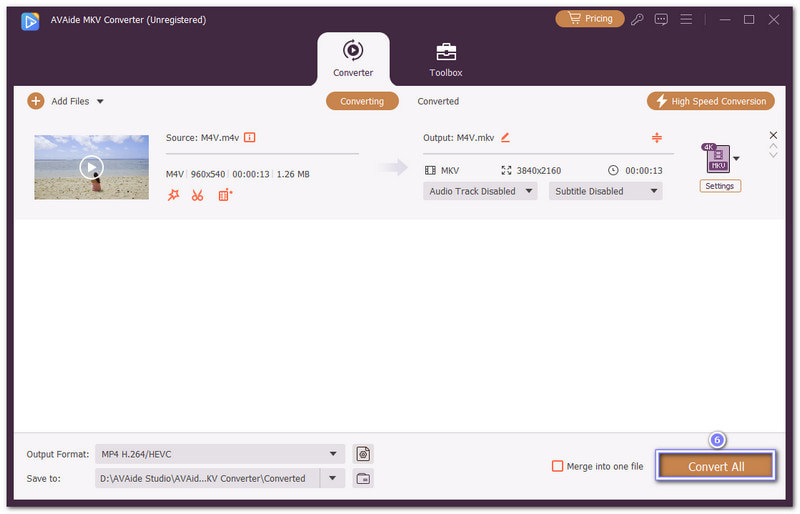Open the output format settings gear icon
The width and height of the screenshot is (800, 514).
pos(363,454)
